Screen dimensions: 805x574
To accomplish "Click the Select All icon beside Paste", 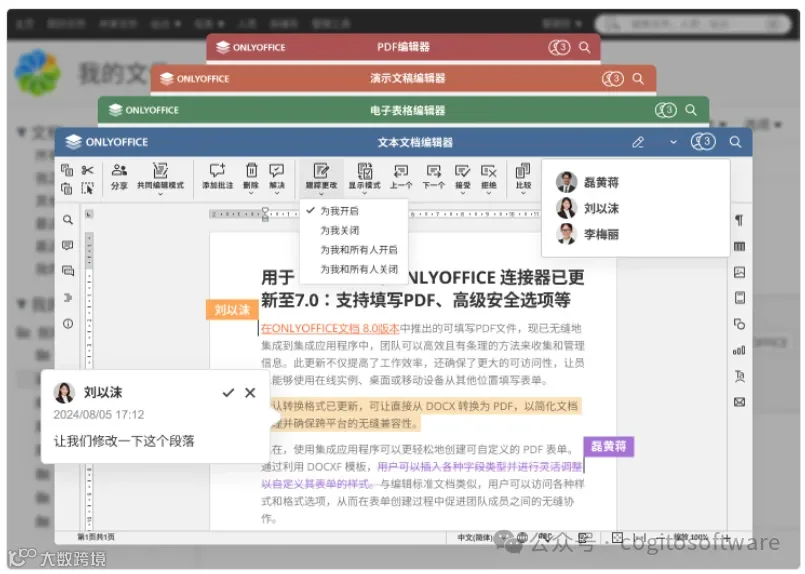I will 88,188.
